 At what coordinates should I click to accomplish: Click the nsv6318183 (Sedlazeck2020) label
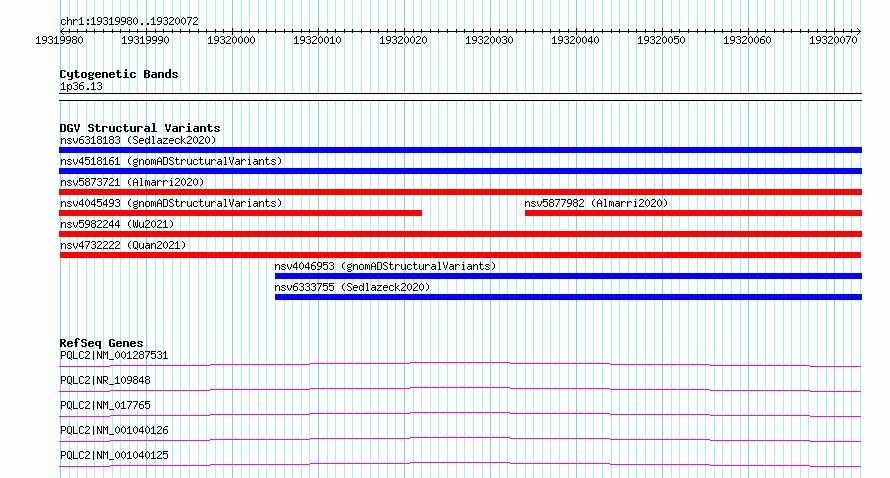pyautogui.click(x=138, y=140)
